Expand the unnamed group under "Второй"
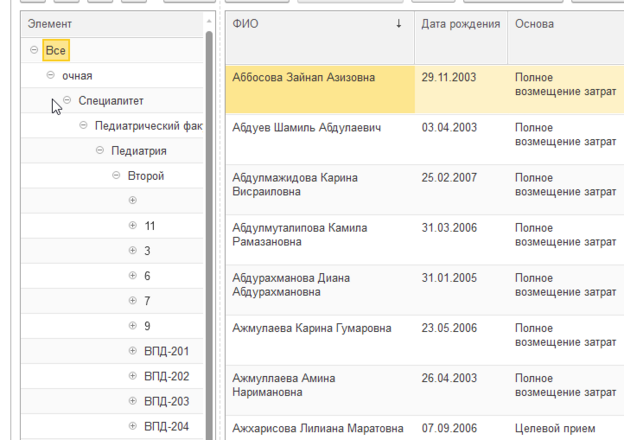The image size is (624, 440). (x=132, y=201)
